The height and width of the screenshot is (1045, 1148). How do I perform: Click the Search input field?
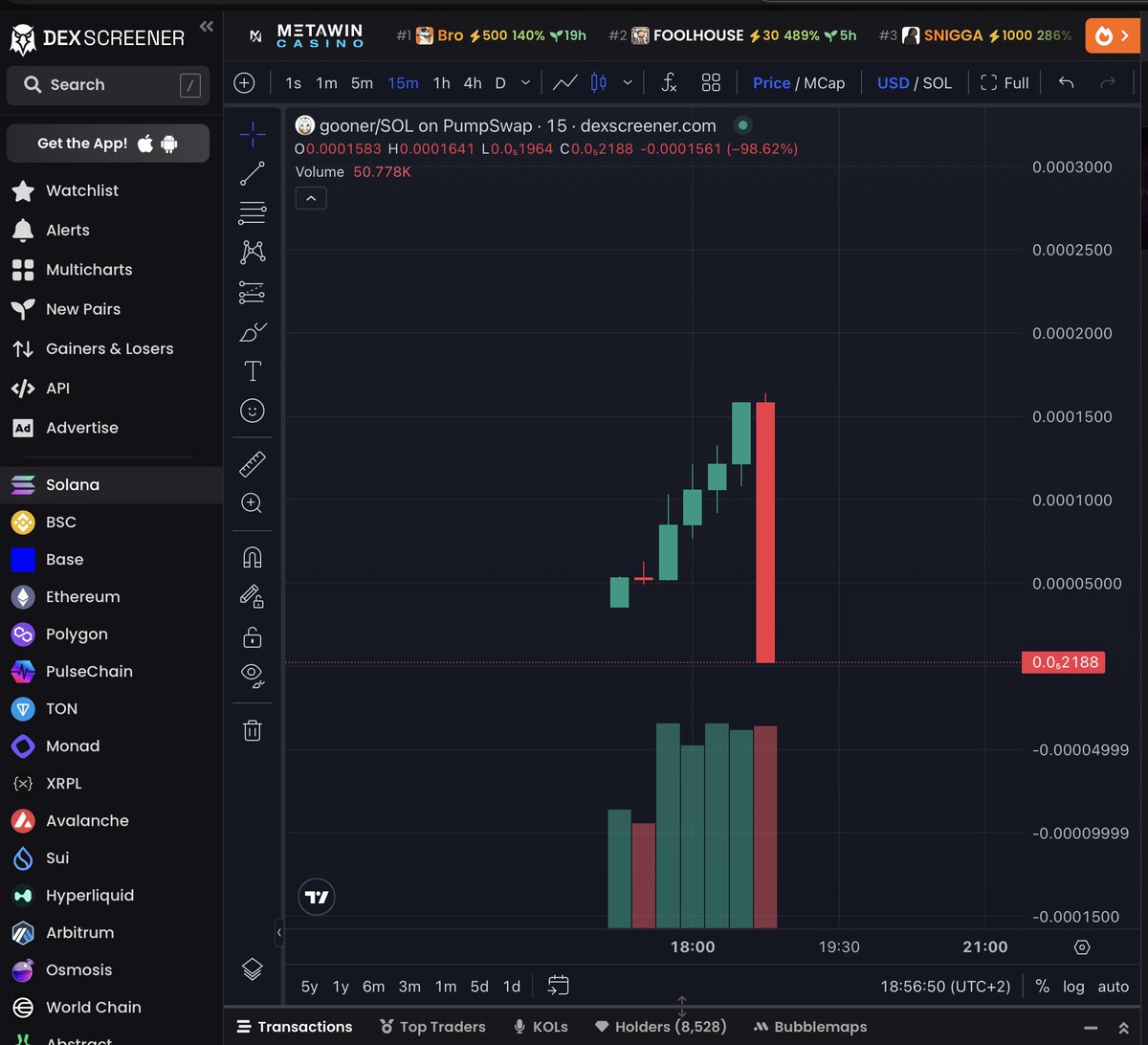click(x=108, y=85)
